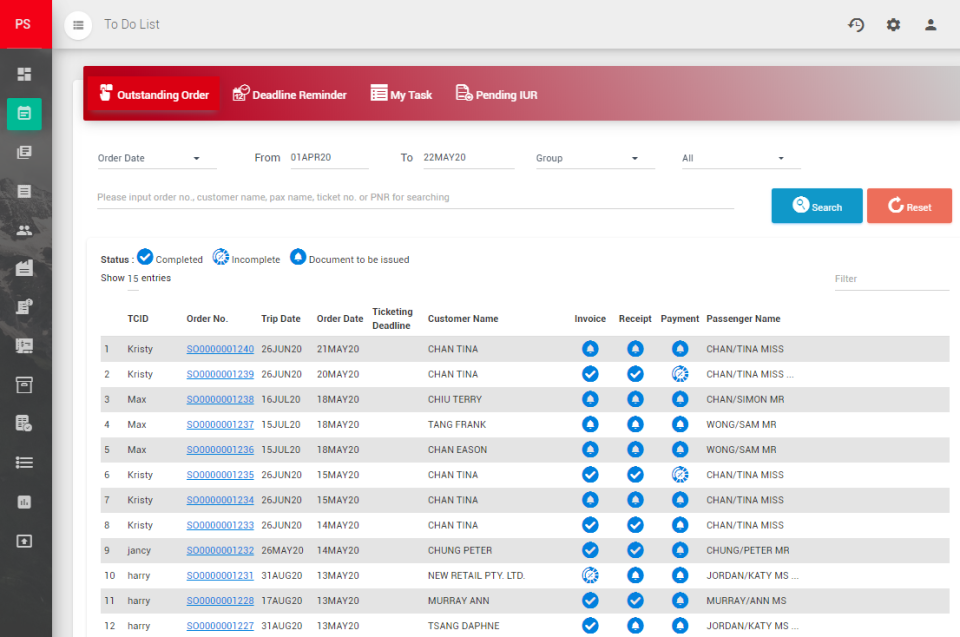Click the highlighted To Do List sidebar icon

pos(24,114)
